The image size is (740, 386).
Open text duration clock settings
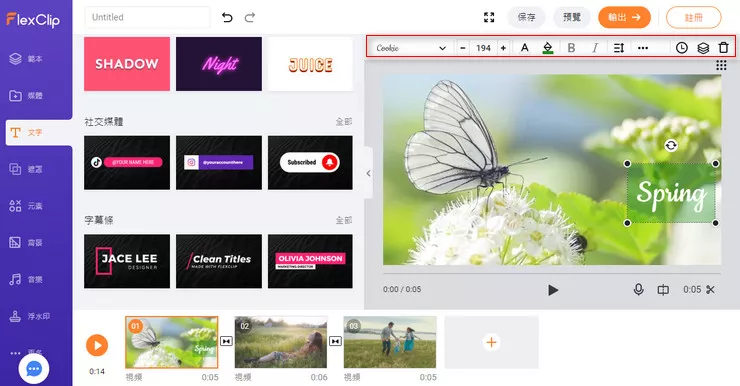(x=681, y=48)
